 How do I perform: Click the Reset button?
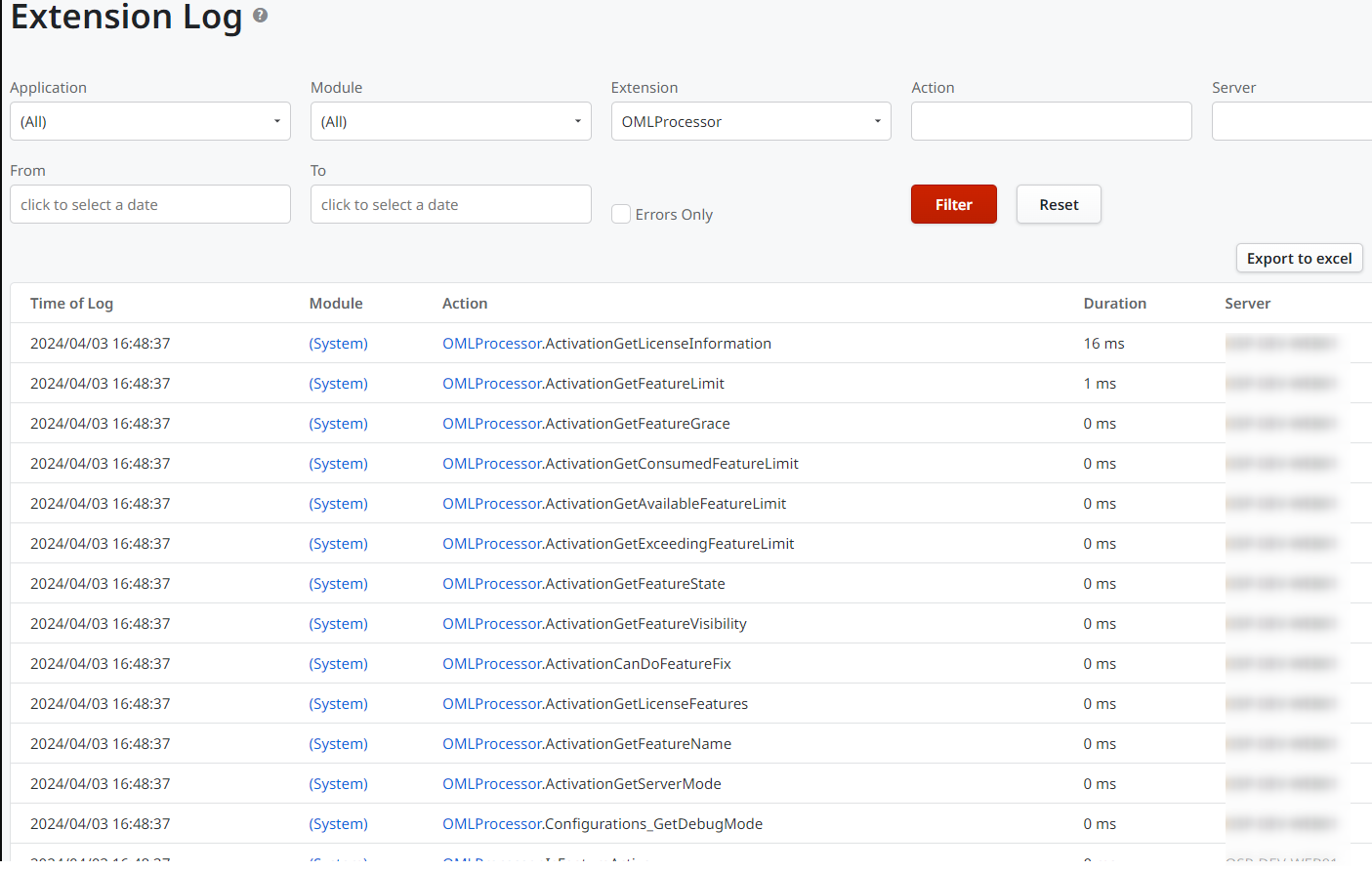coord(1059,204)
